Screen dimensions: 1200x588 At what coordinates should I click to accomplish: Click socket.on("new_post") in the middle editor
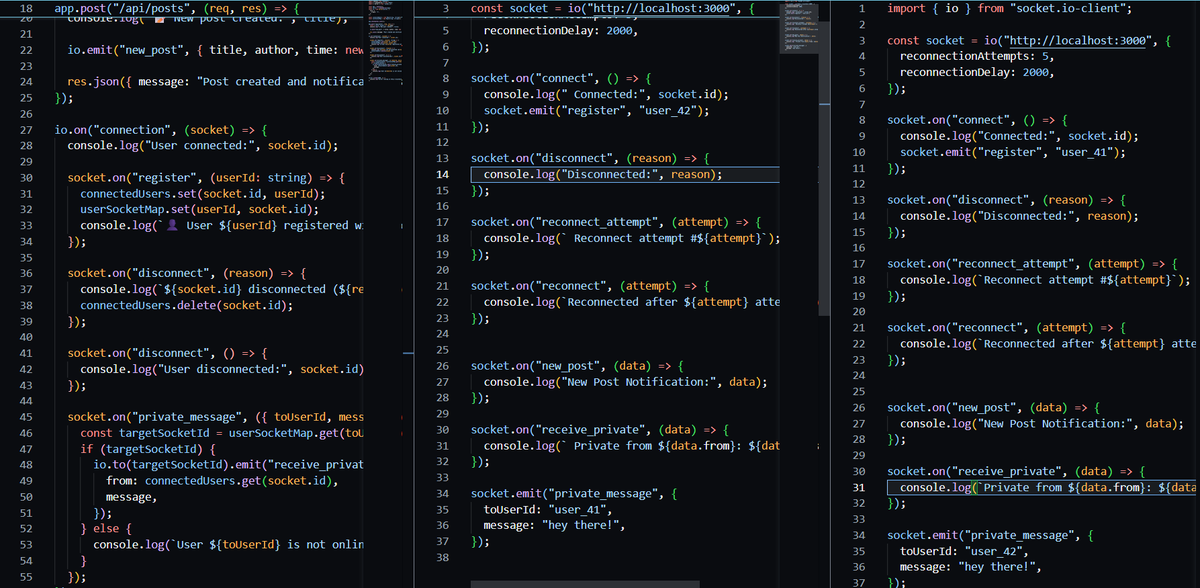pos(576,366)
